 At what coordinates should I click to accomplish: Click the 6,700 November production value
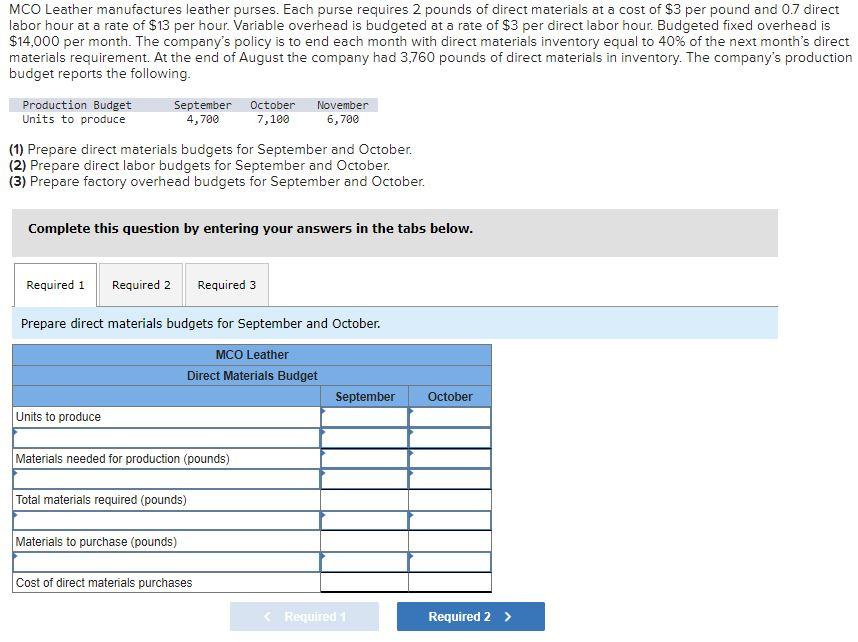pyautogui.click(x=343, y=119)
